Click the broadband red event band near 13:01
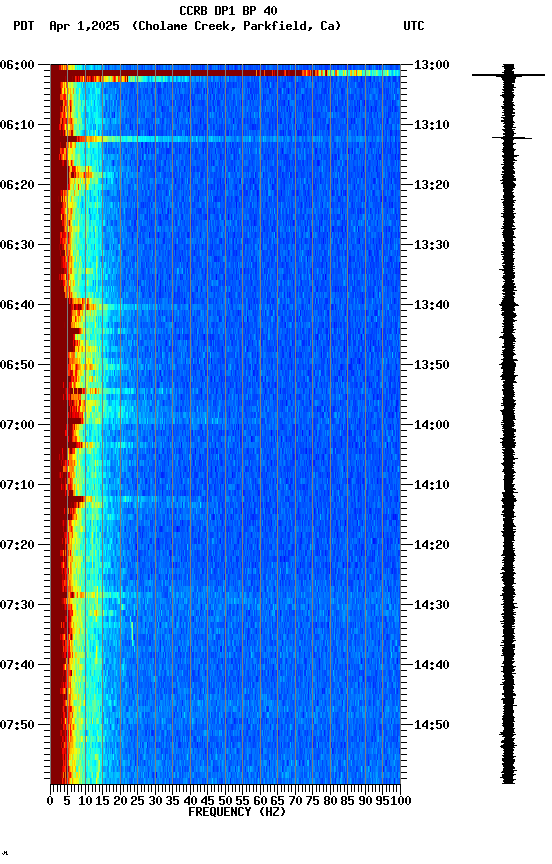 225,73
